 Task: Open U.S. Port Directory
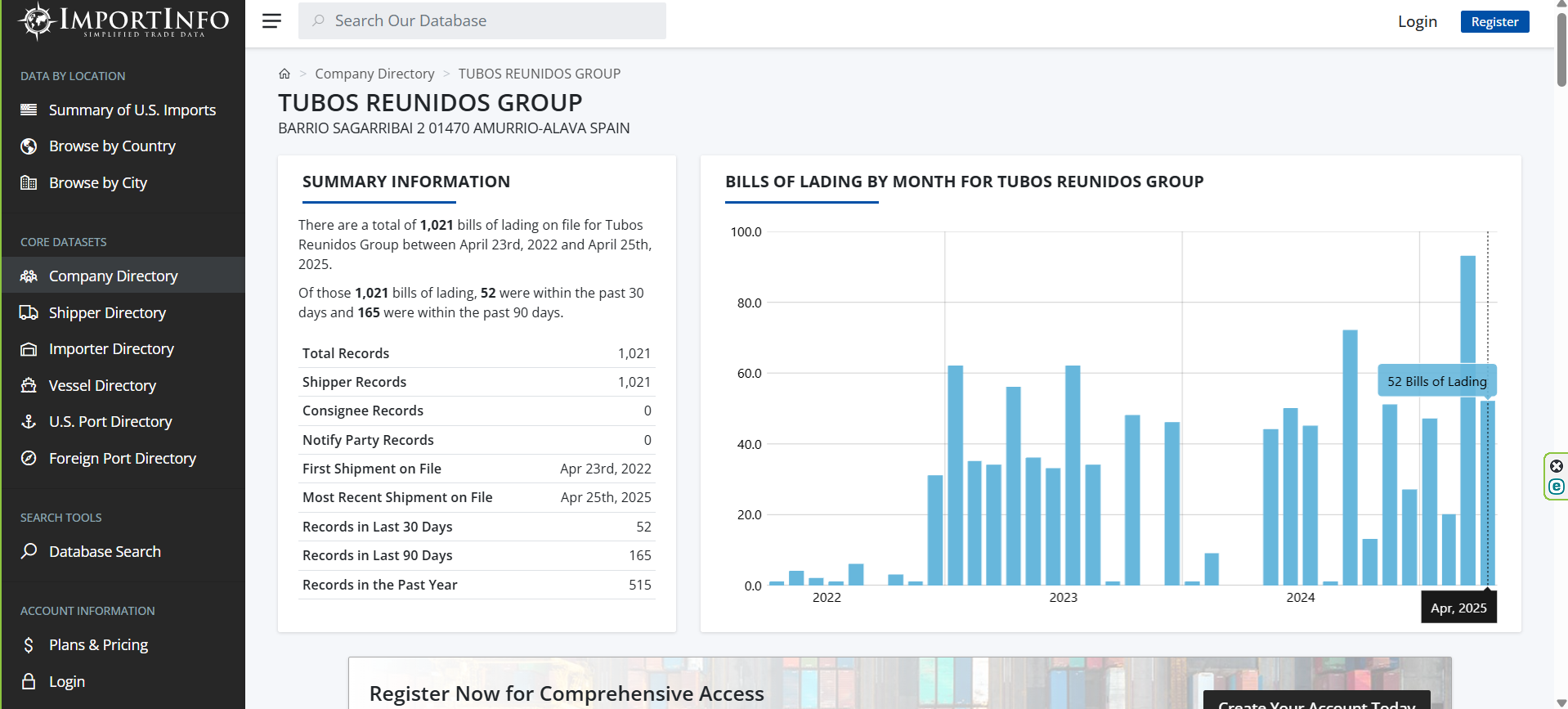click(110, 421)
